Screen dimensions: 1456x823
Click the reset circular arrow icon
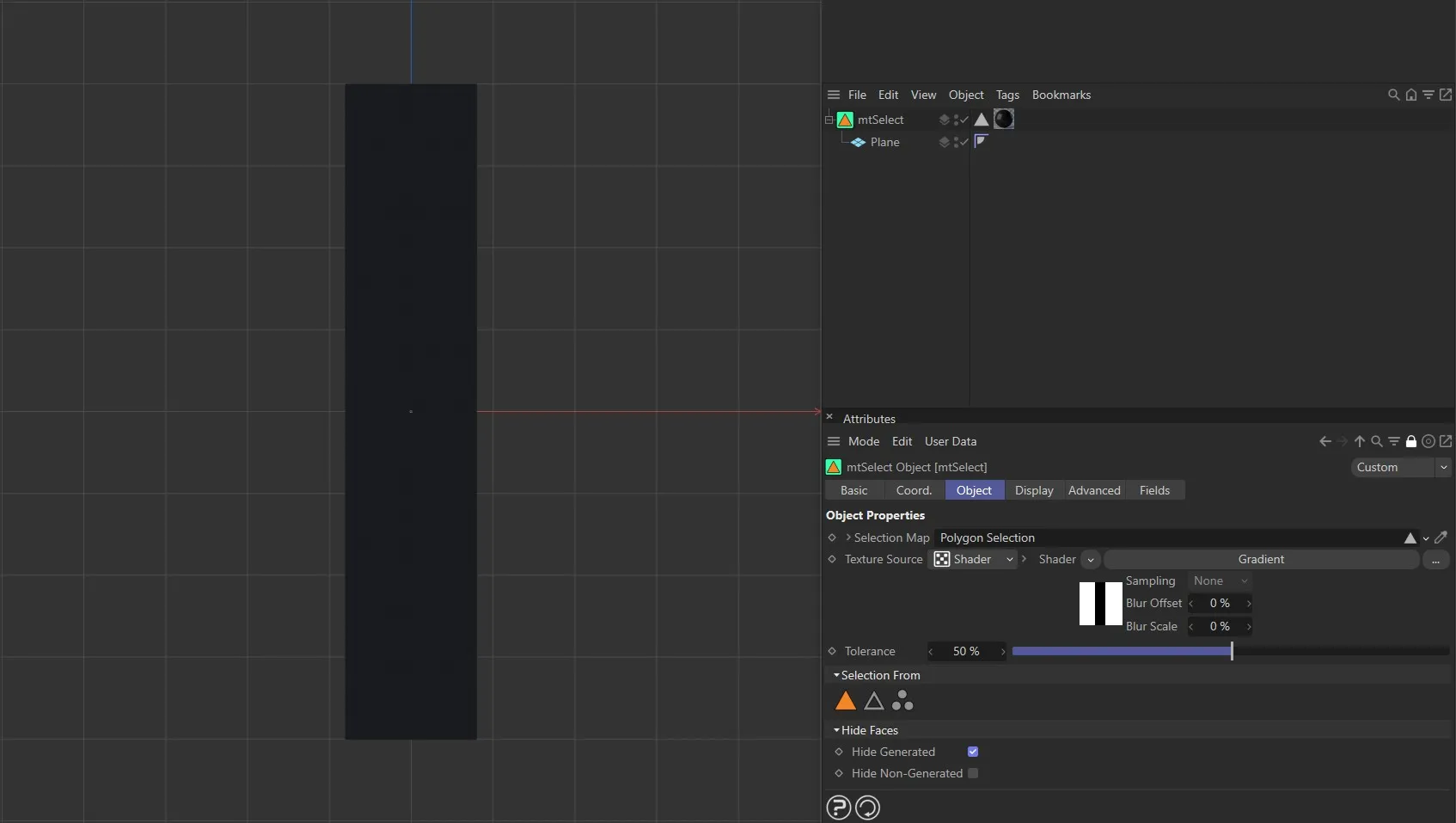tap(867, 807)
